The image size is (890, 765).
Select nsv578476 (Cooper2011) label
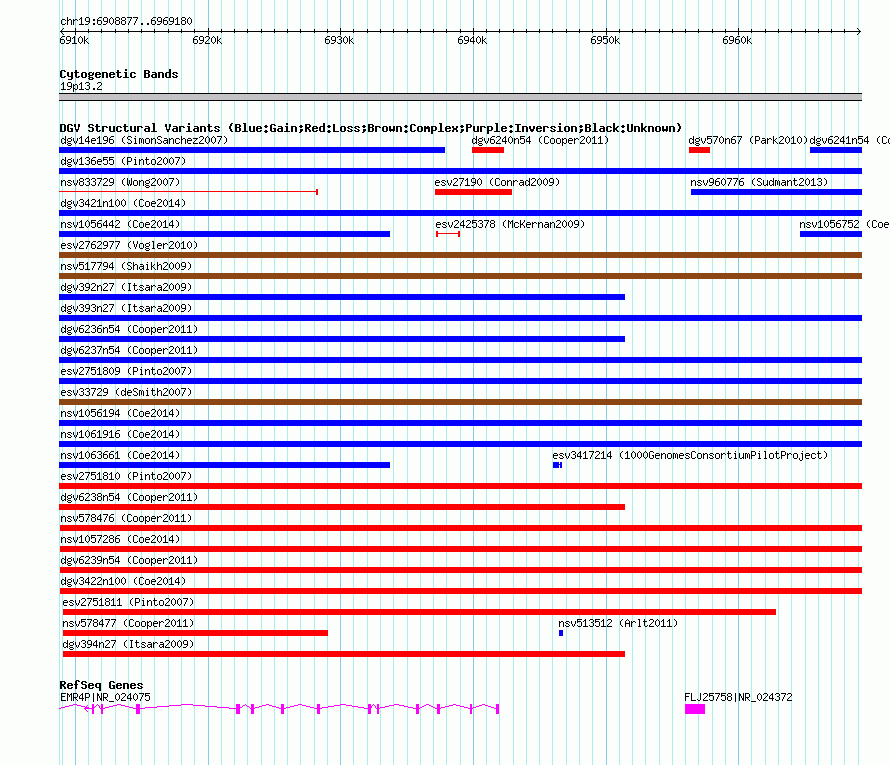tap(126, 518)
